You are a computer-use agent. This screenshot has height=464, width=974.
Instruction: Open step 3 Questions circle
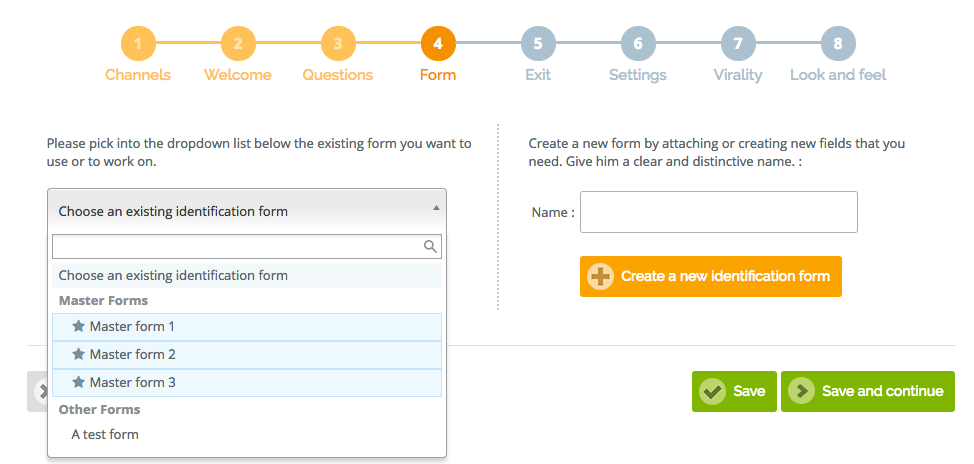338,44
